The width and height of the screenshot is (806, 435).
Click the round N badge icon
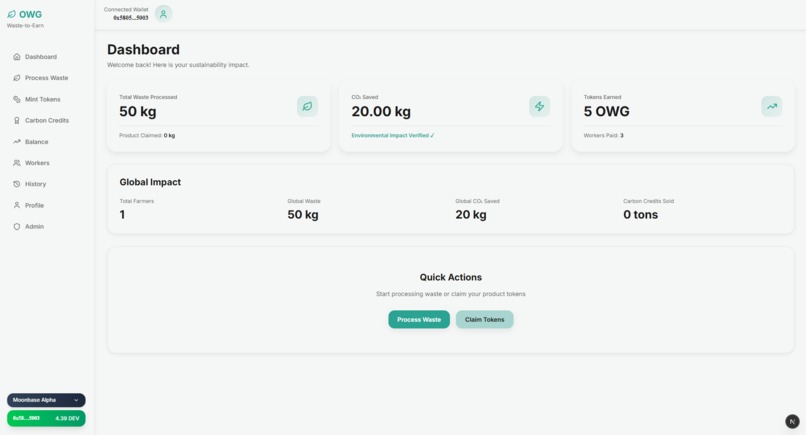tap(792, 422)
